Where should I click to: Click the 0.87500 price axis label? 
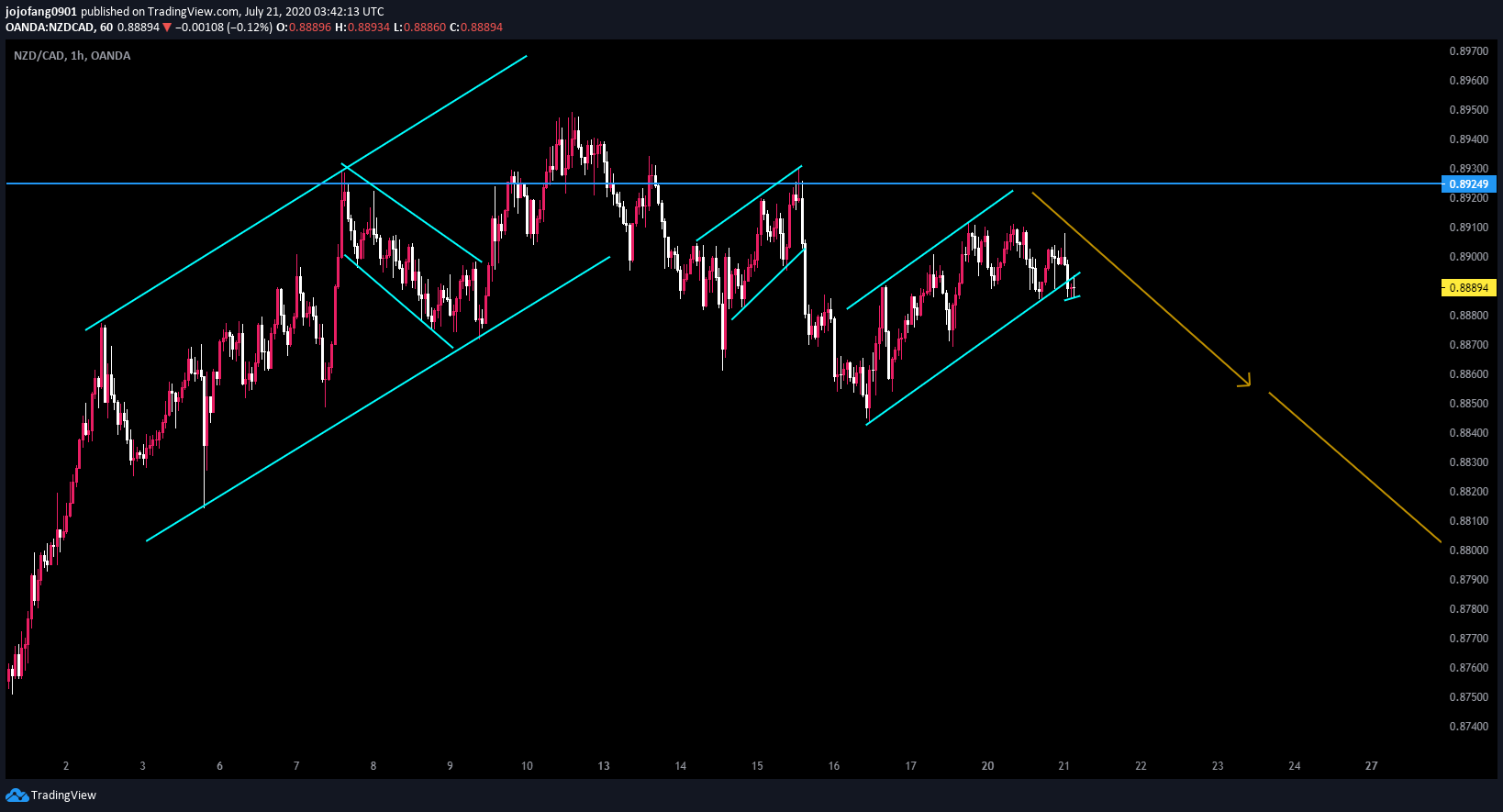(x=1468, y=697)
